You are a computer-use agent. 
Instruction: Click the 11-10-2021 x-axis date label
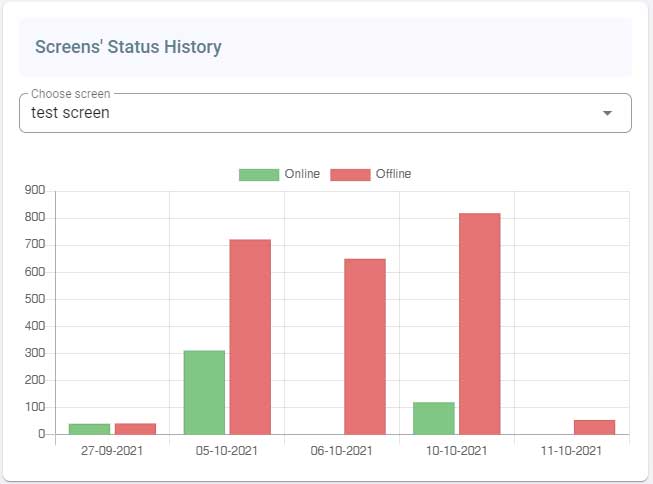click(x=571, y=451)
